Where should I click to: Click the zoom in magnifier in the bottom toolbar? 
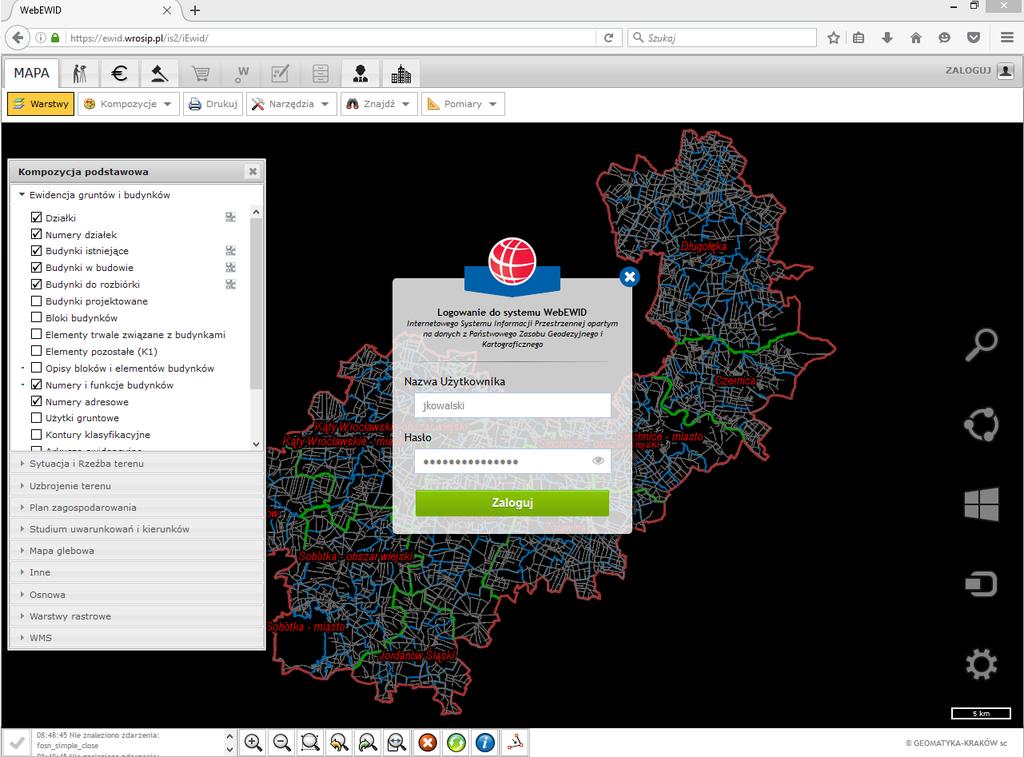click(253, 743)
